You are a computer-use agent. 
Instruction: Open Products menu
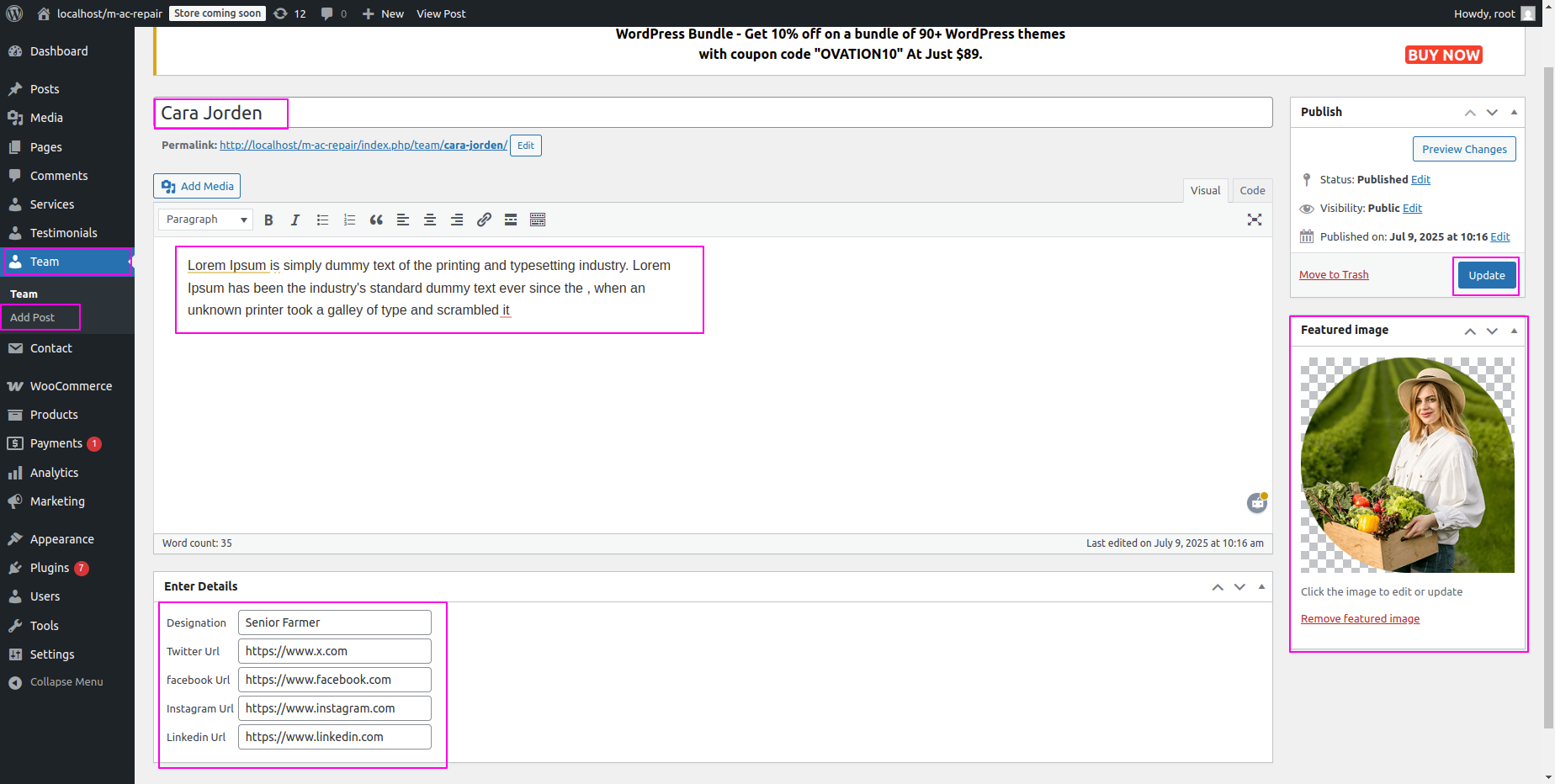point(67,415)
